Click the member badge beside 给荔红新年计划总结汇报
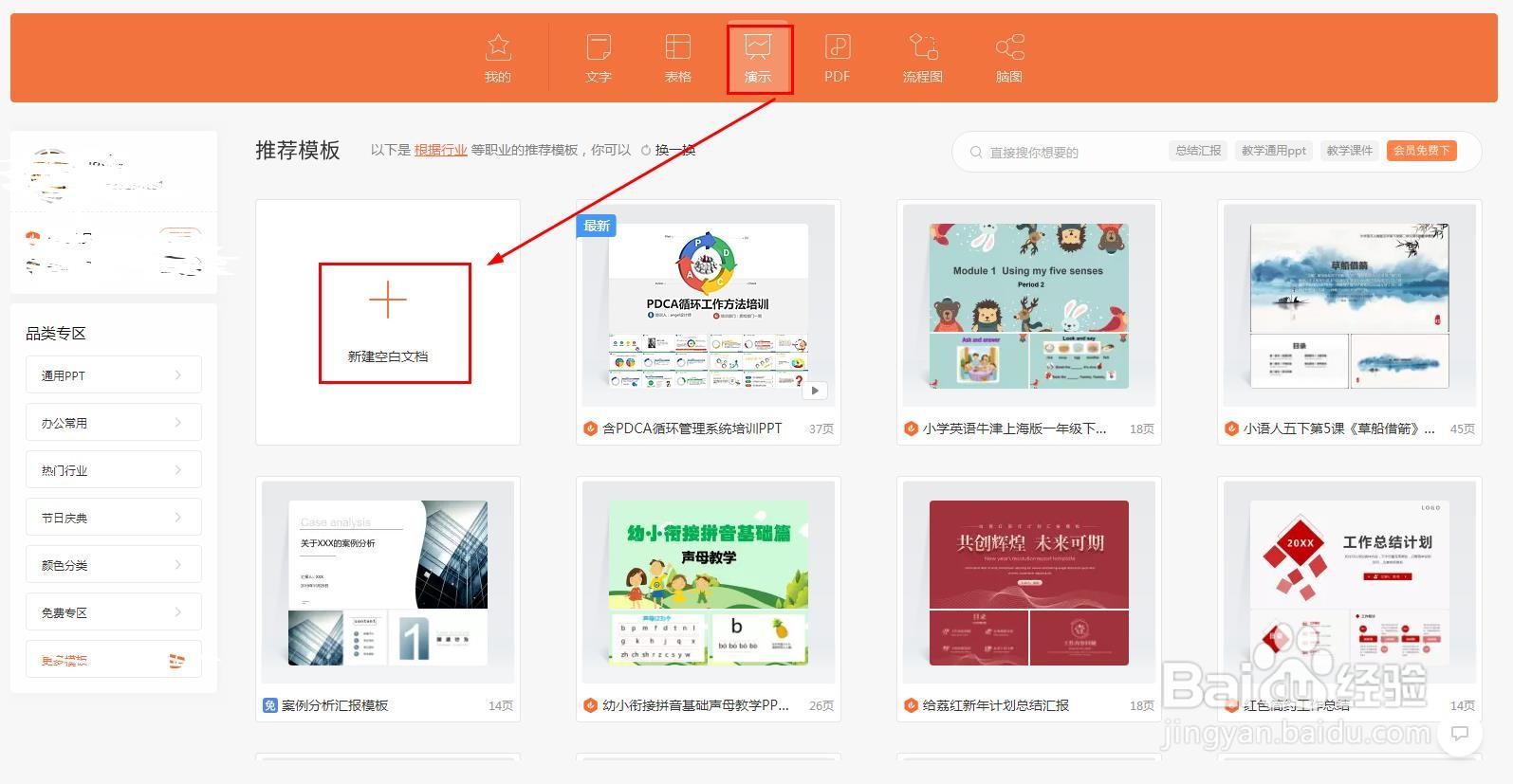This screenshot has width=1513, height=784. click(911, 705)
